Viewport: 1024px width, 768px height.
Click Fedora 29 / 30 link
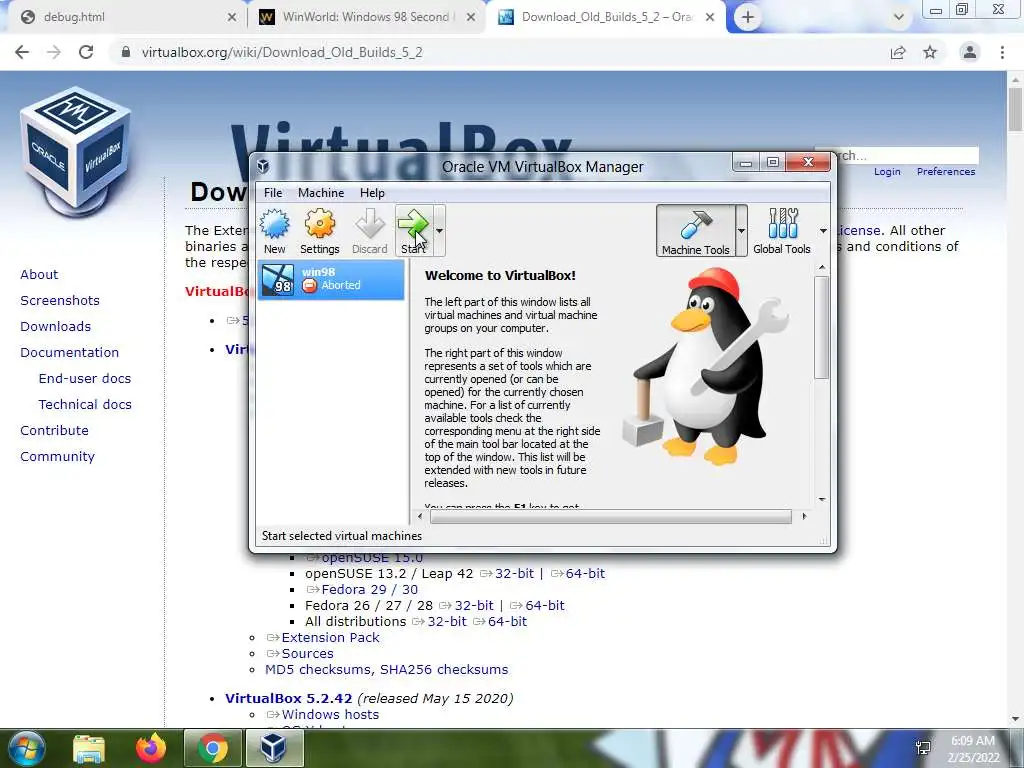[370, 590]
